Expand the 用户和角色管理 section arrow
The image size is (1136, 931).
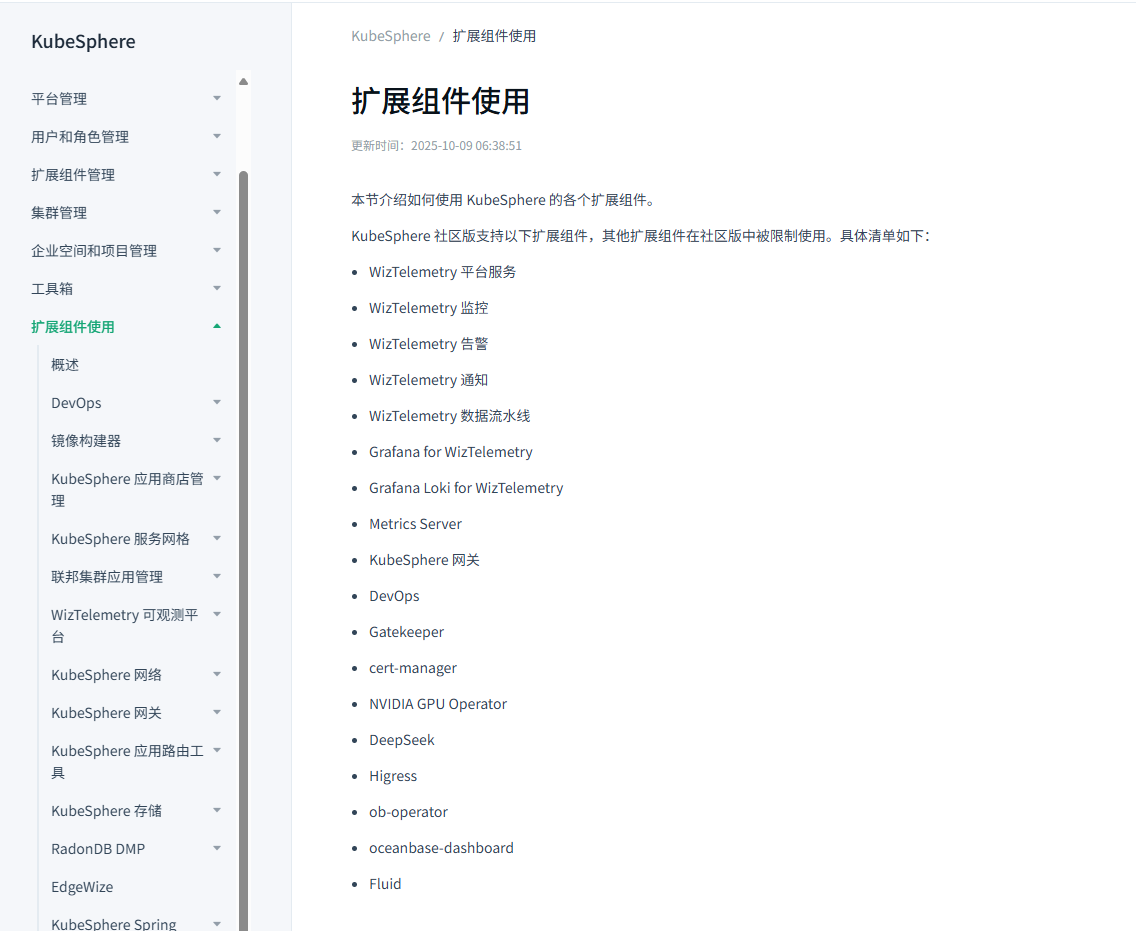(x=217, y=136)
